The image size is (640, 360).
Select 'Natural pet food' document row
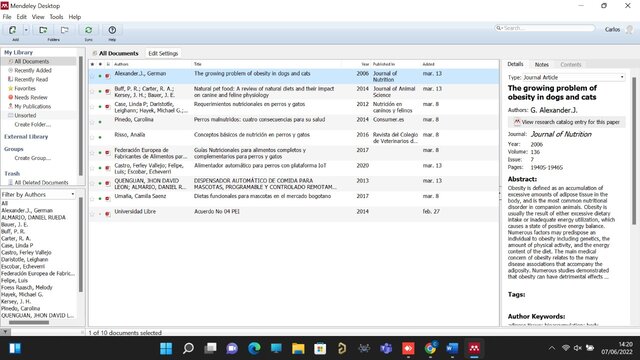click(x=294, y=91)
